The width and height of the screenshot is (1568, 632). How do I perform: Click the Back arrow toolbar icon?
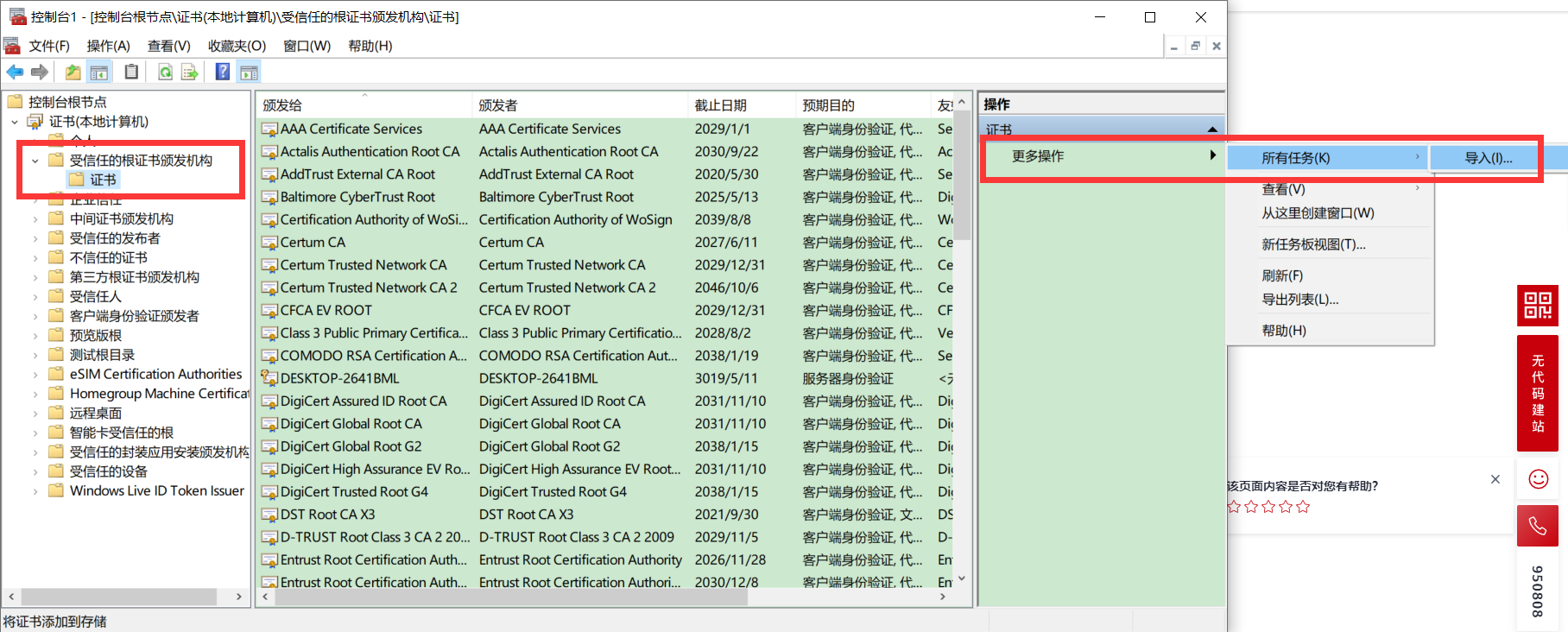[x=15, y=73]
